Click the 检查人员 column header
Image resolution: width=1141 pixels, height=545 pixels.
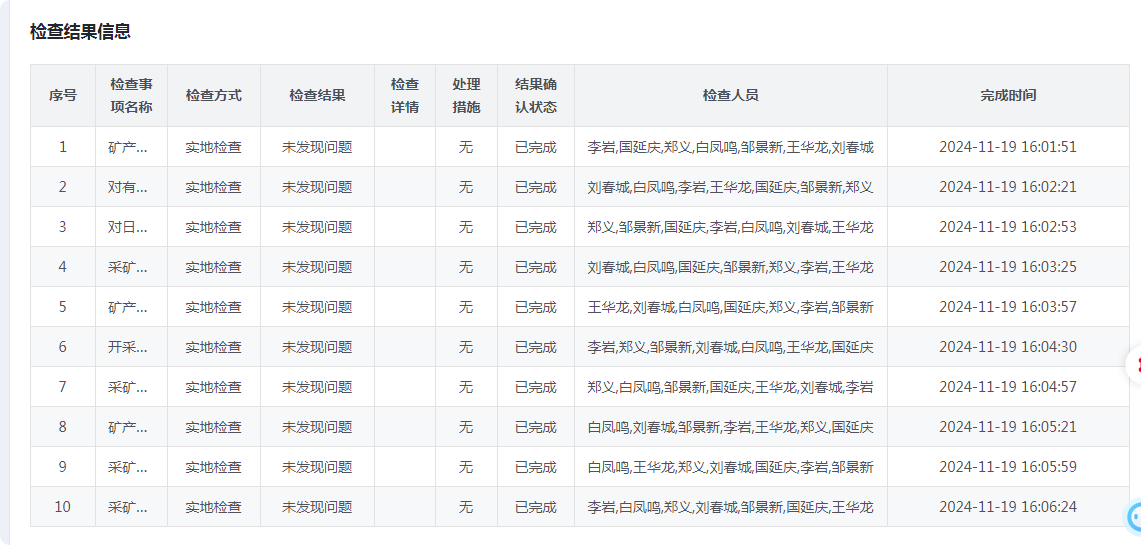click(731, 95)
